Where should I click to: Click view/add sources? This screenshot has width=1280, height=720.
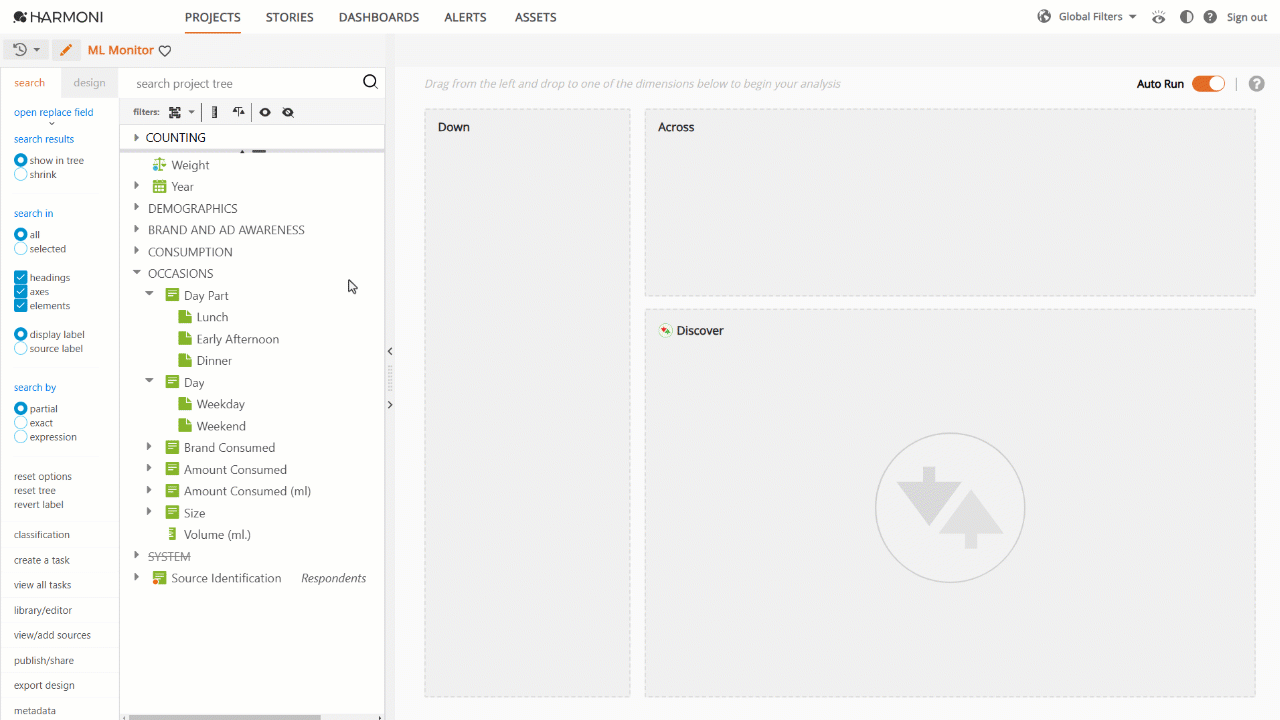52,635
